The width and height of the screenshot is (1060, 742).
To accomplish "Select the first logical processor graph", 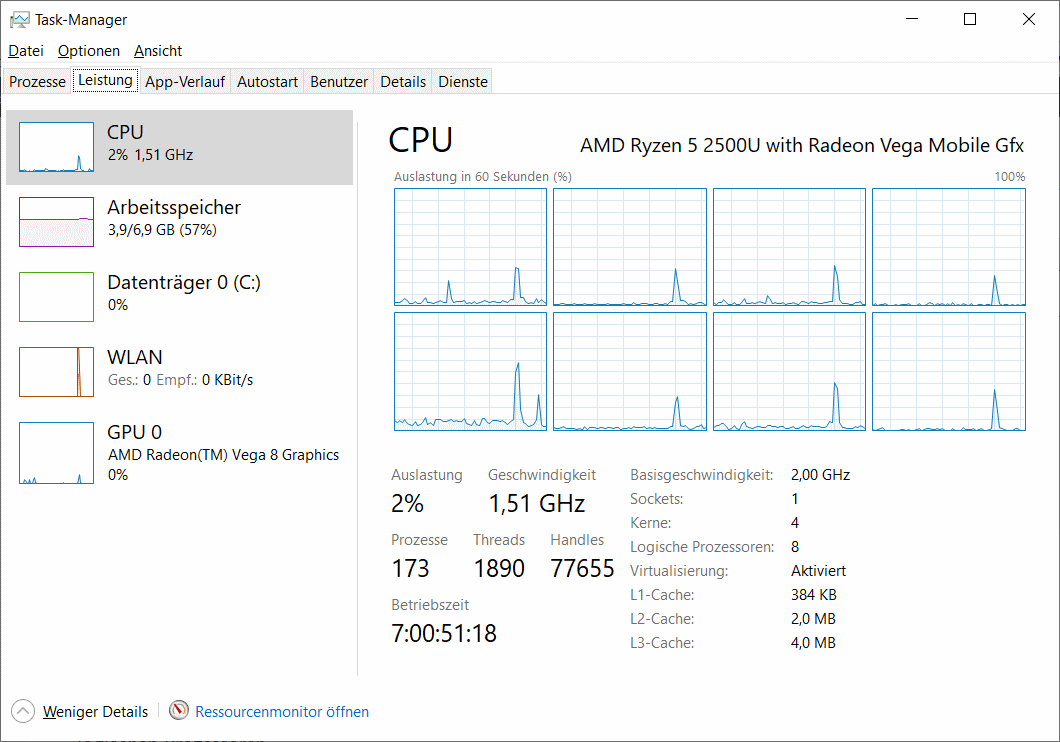I will tap(470, 246).
